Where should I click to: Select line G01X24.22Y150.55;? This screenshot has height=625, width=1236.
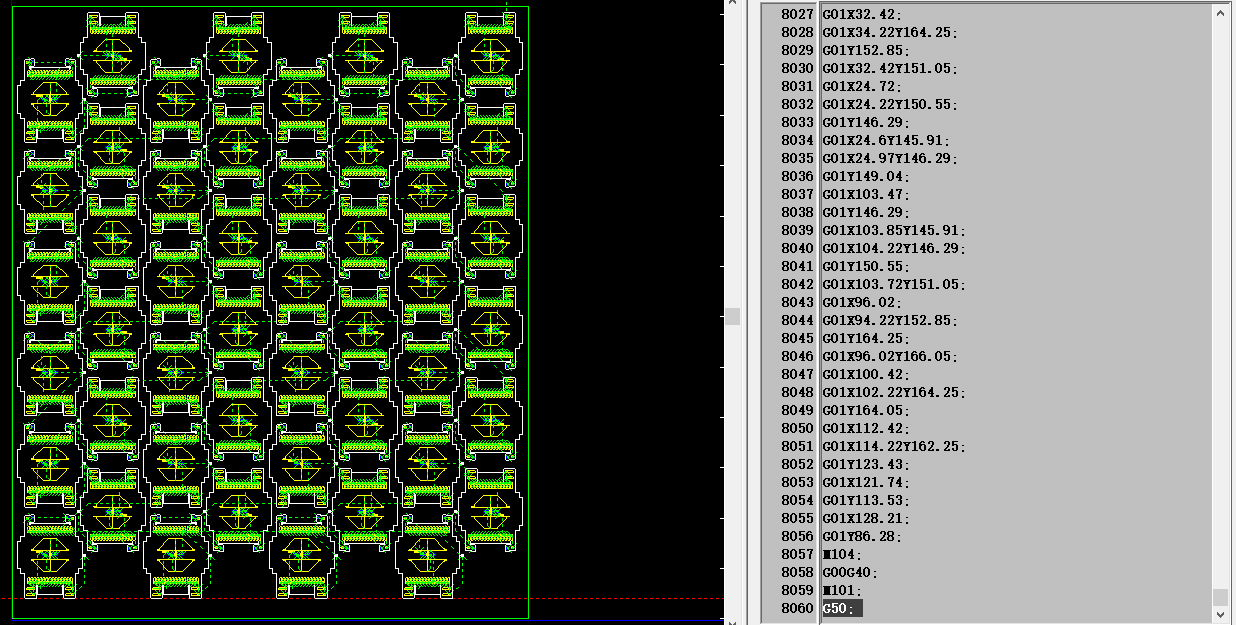pyautogui.click(x=890, y=105)
